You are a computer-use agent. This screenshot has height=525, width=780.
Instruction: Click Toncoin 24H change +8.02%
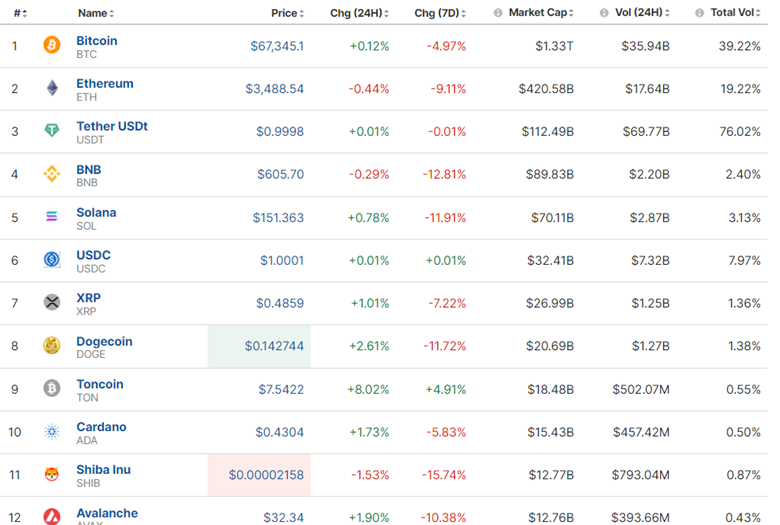click(x=368, y=390)
